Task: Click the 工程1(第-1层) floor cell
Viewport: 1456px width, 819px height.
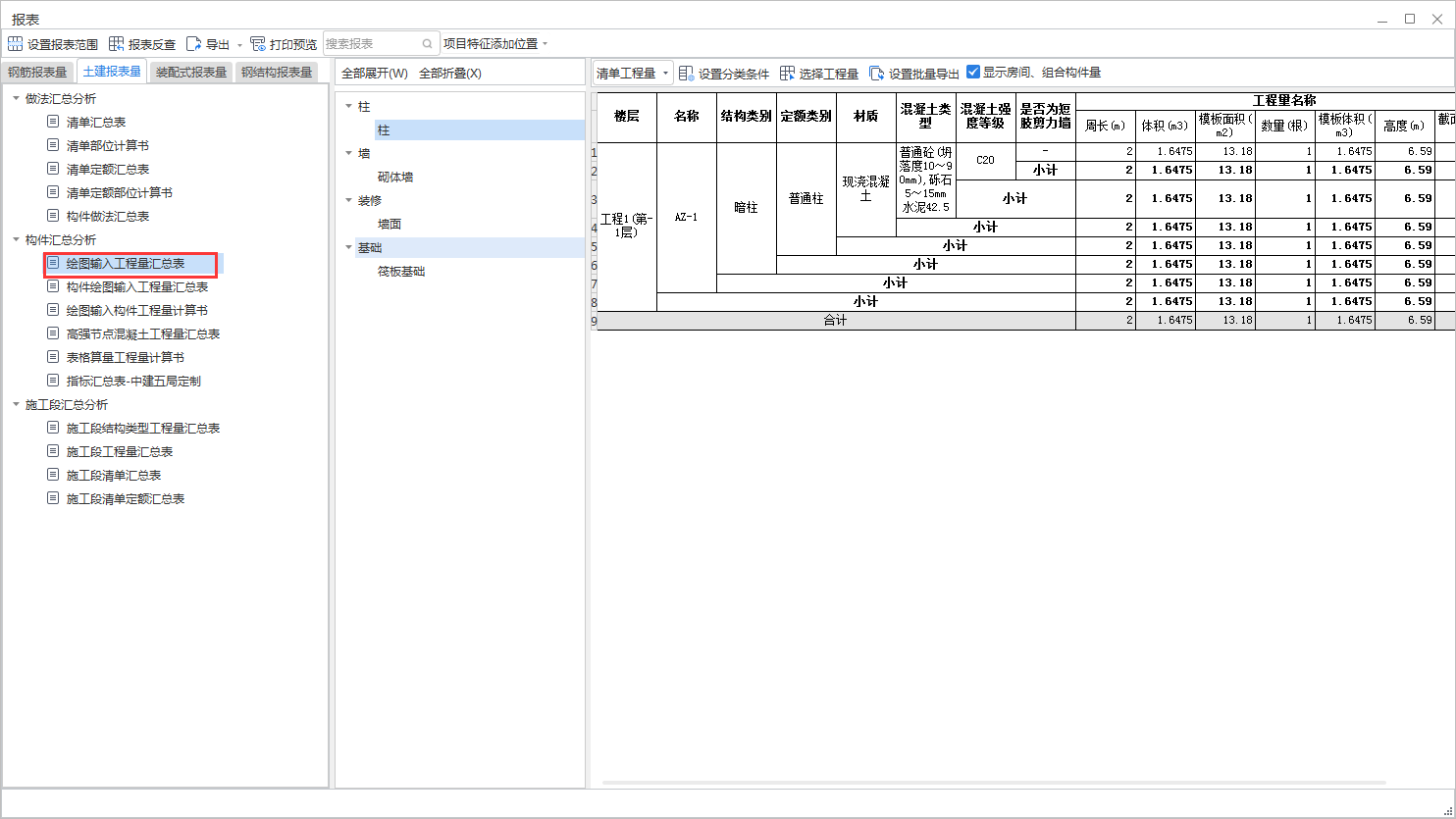Action: pyautogui.click(x=627, y=227)
